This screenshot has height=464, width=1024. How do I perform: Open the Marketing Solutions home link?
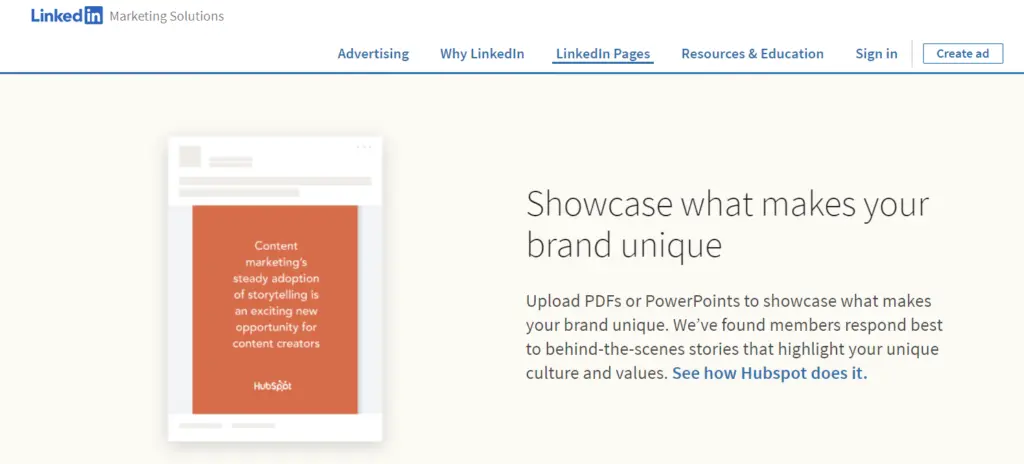[167, 16]
